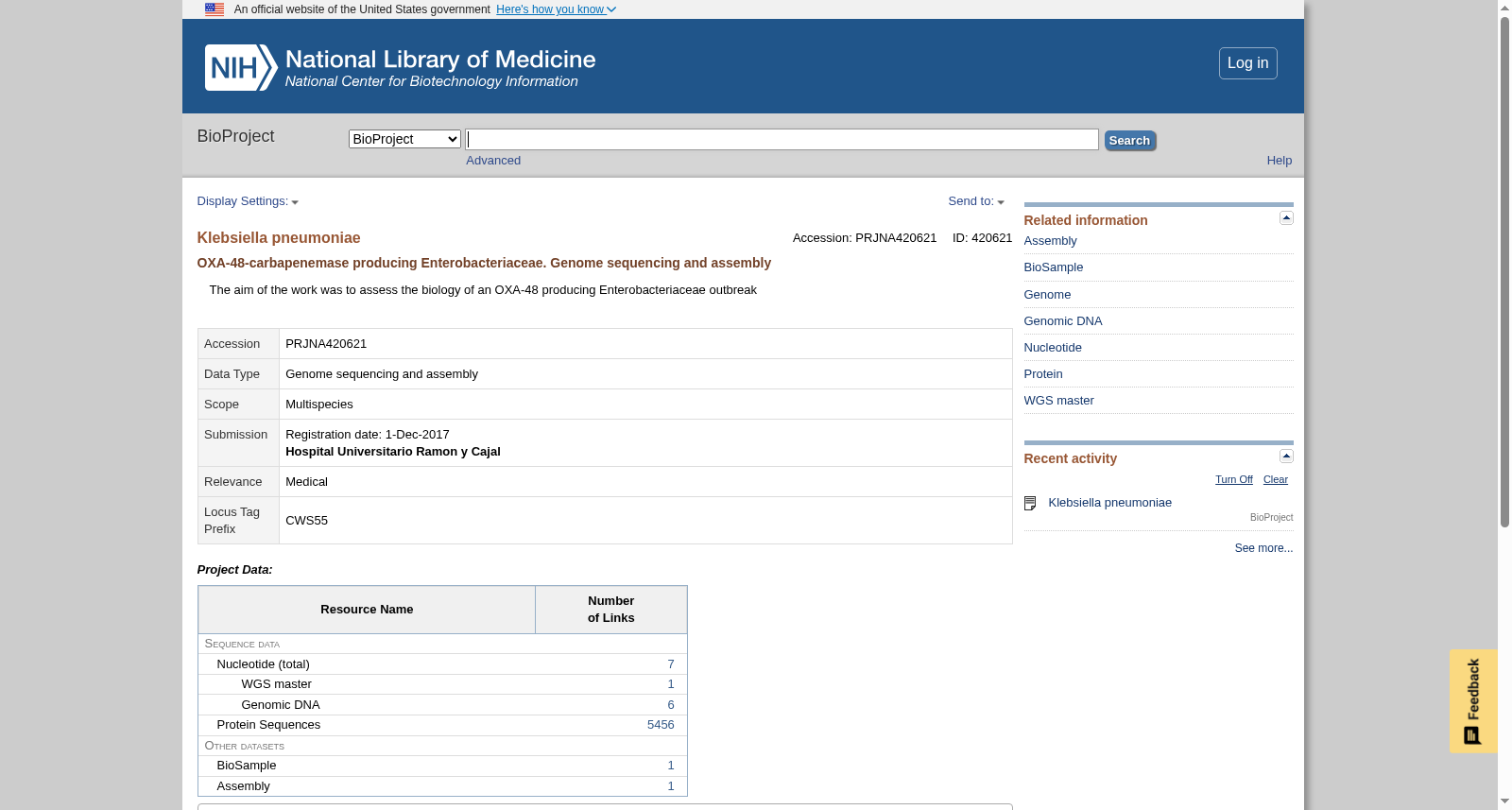Click the document icon beside Klebsiella pneumoniae

click(1030, 504)
